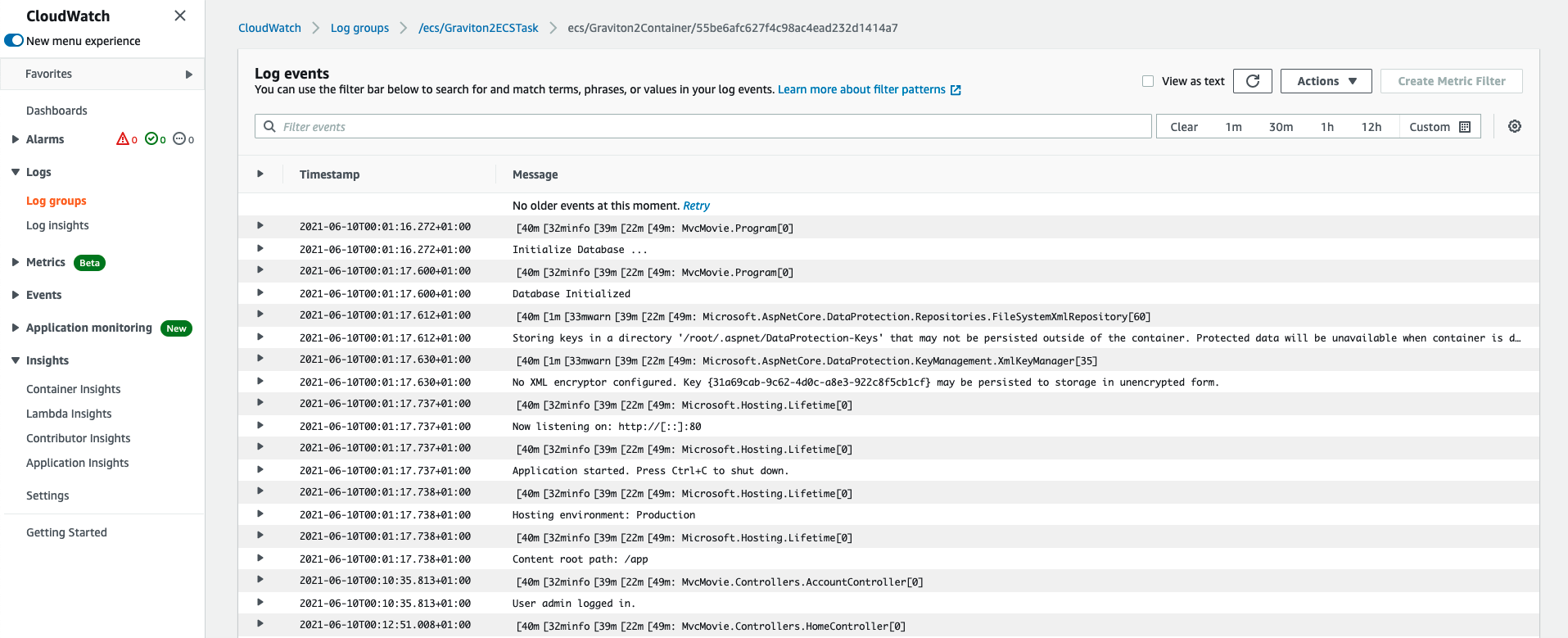
Task: Collapse the Insights section
Action: click(15, 360)
